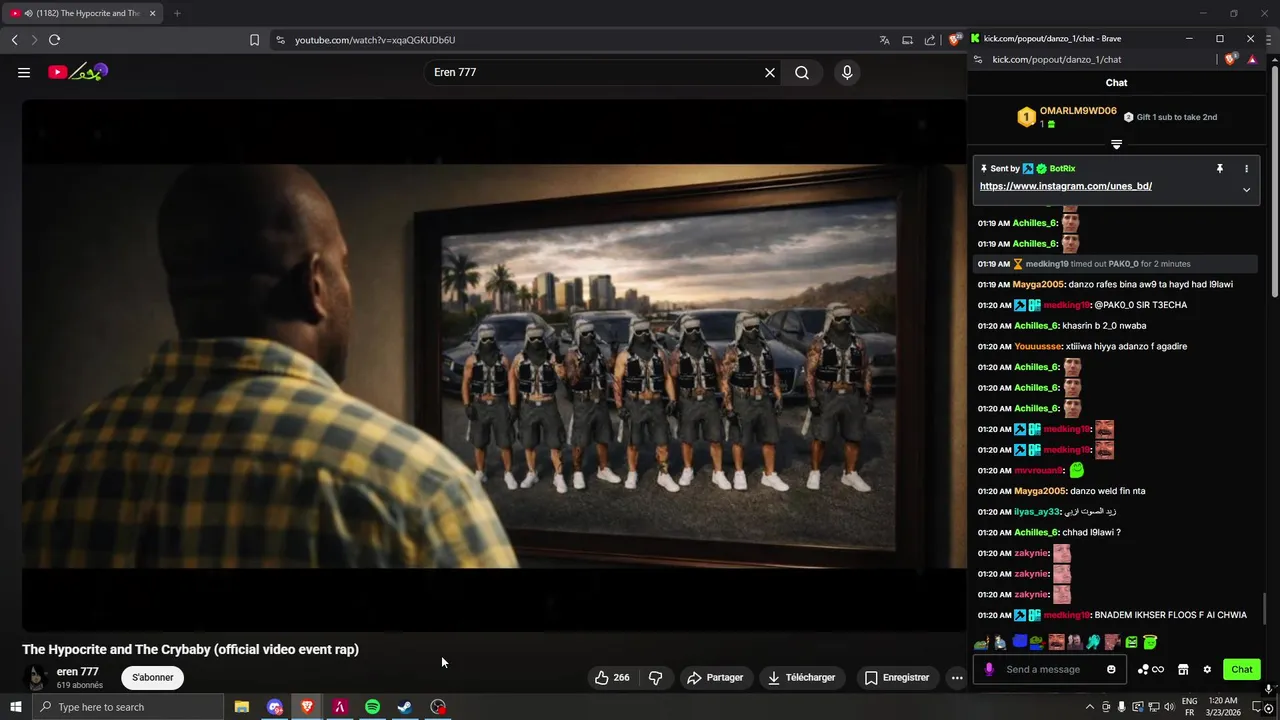Screen dimensions: 1280x720
Task: Select the 'The Hypocrite and The...' tab
Action: [x=80, y=13]
